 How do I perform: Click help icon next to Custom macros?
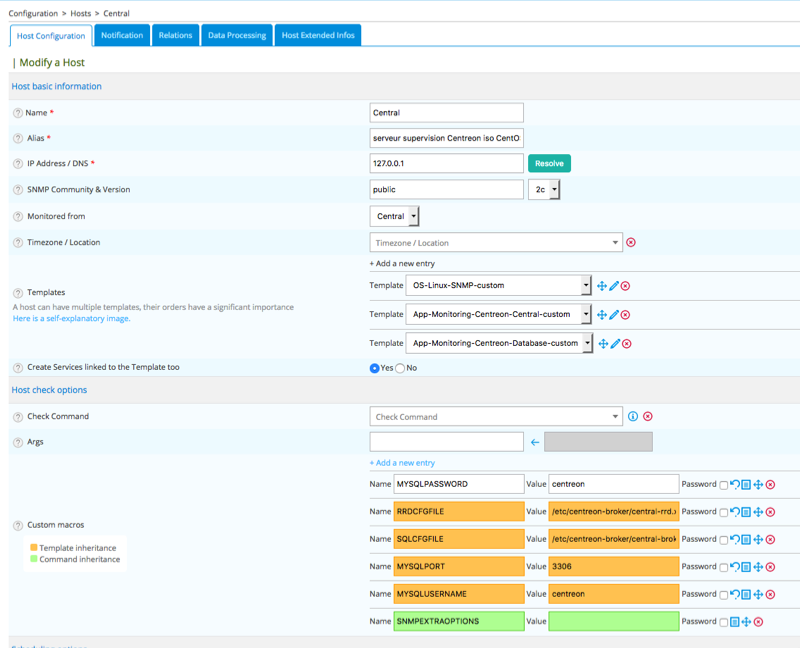18,525
